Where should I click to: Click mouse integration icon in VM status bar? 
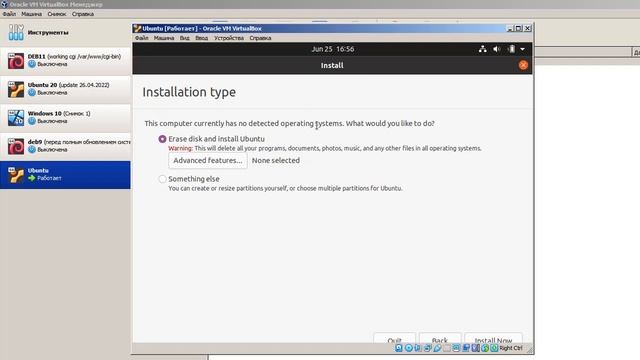click(485, 348)
